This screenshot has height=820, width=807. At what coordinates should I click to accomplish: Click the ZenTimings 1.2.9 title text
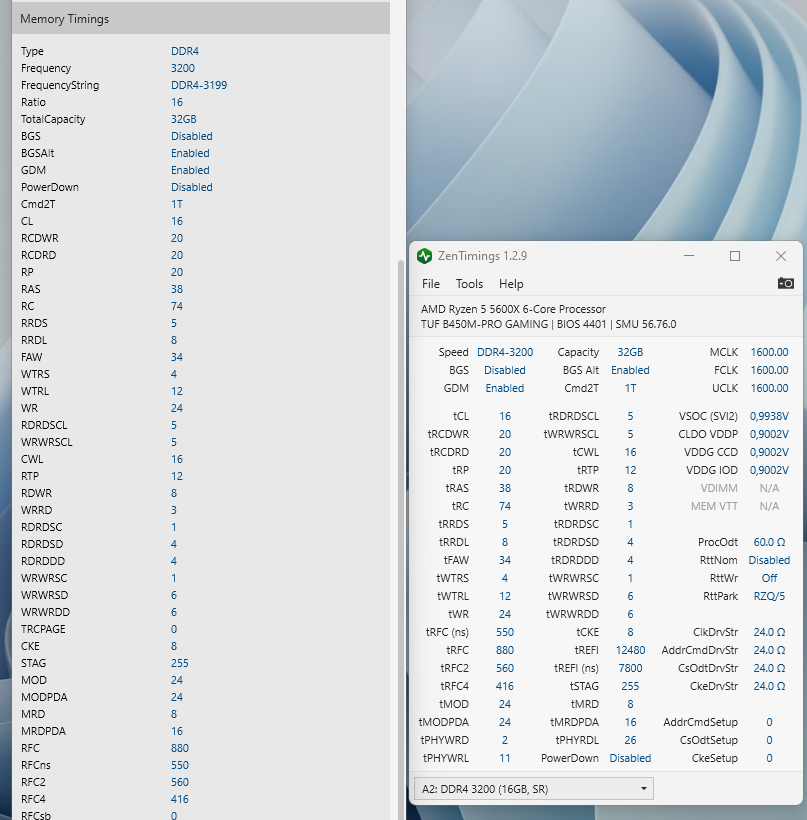[x=482, y=256]
